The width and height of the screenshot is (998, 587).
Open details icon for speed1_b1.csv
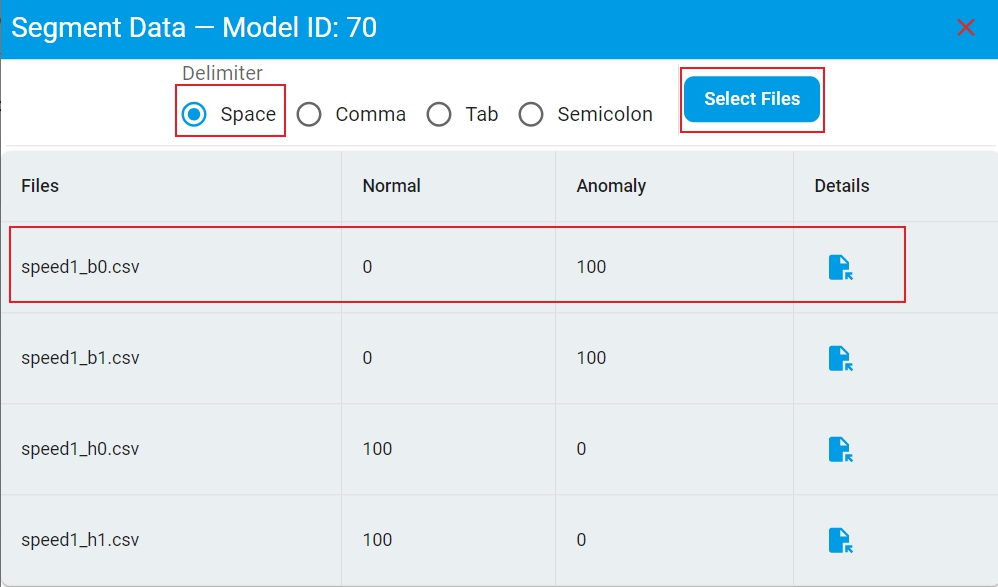coord(840,358)
